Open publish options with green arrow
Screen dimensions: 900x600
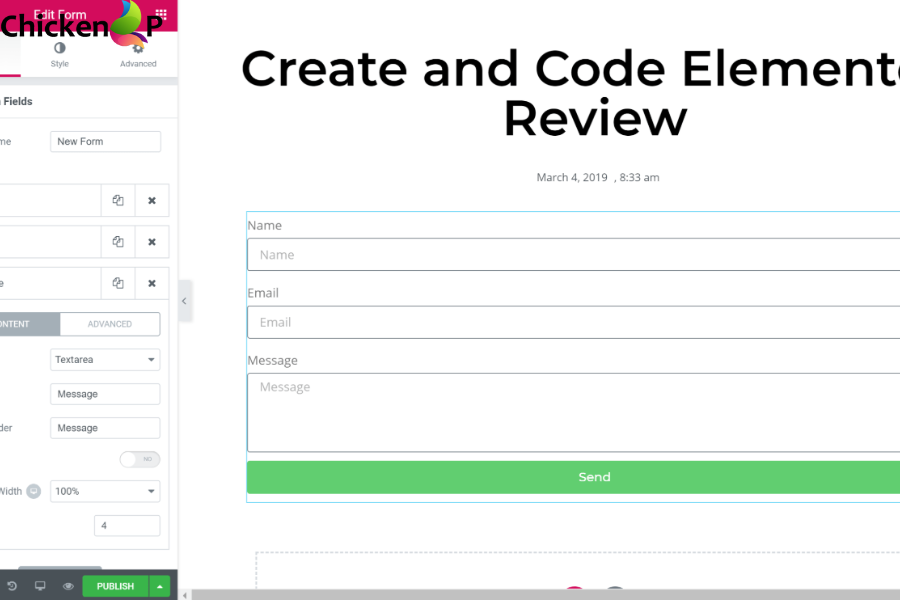point(158,586)
